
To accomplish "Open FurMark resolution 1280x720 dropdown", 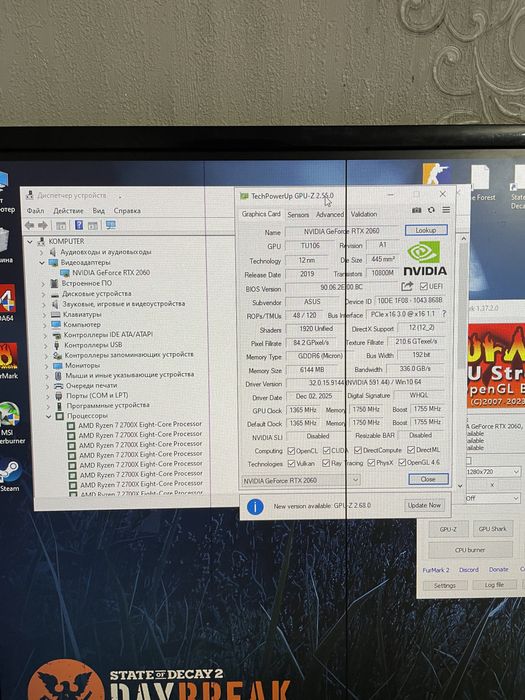I will (493, 472).
